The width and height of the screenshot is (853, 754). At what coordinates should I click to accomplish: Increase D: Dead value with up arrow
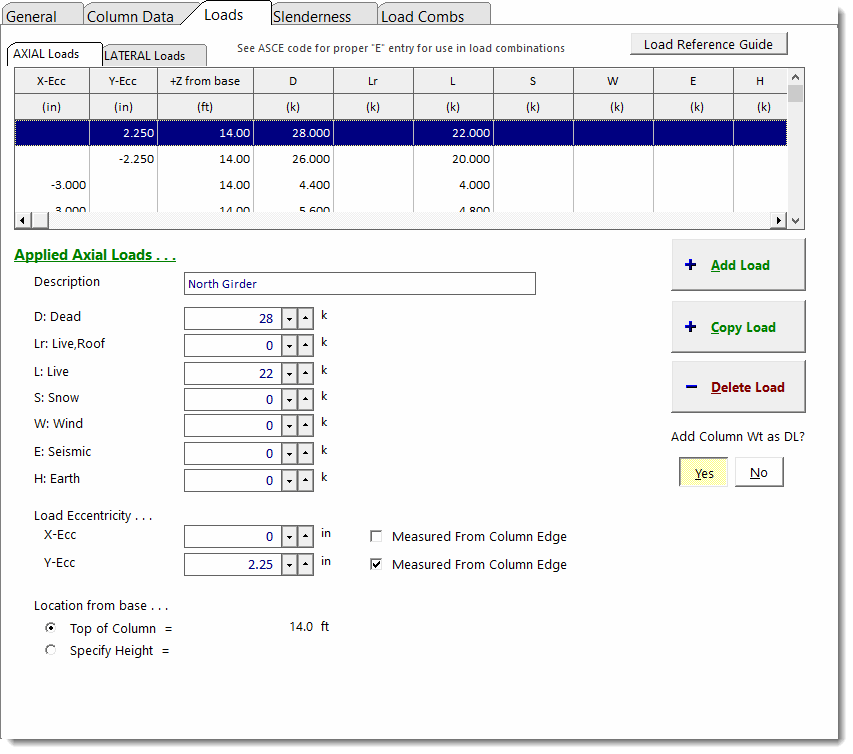click(305, 318)
